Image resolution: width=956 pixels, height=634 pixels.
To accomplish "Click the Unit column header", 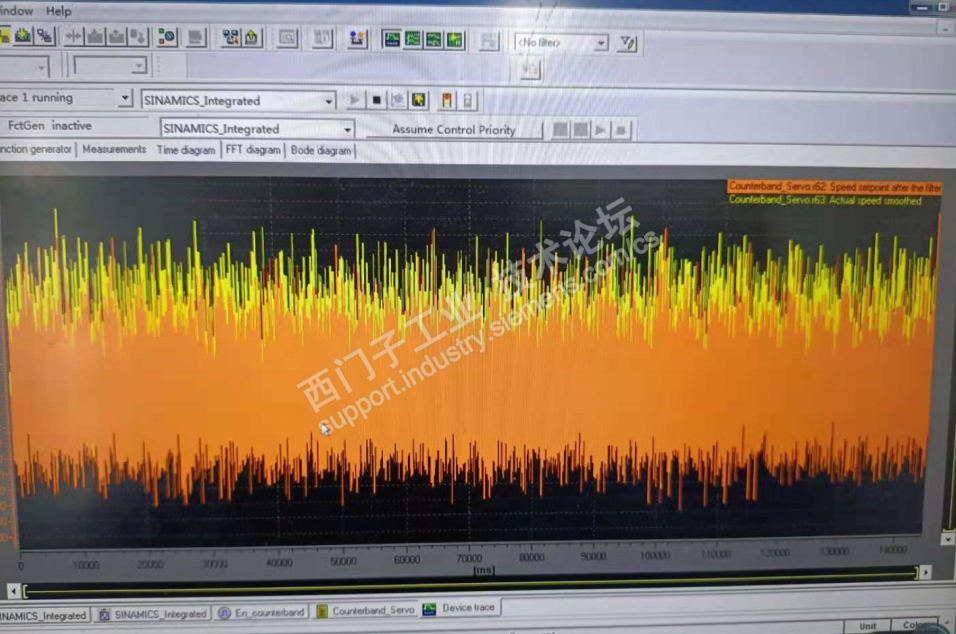I will pos(868,626).
